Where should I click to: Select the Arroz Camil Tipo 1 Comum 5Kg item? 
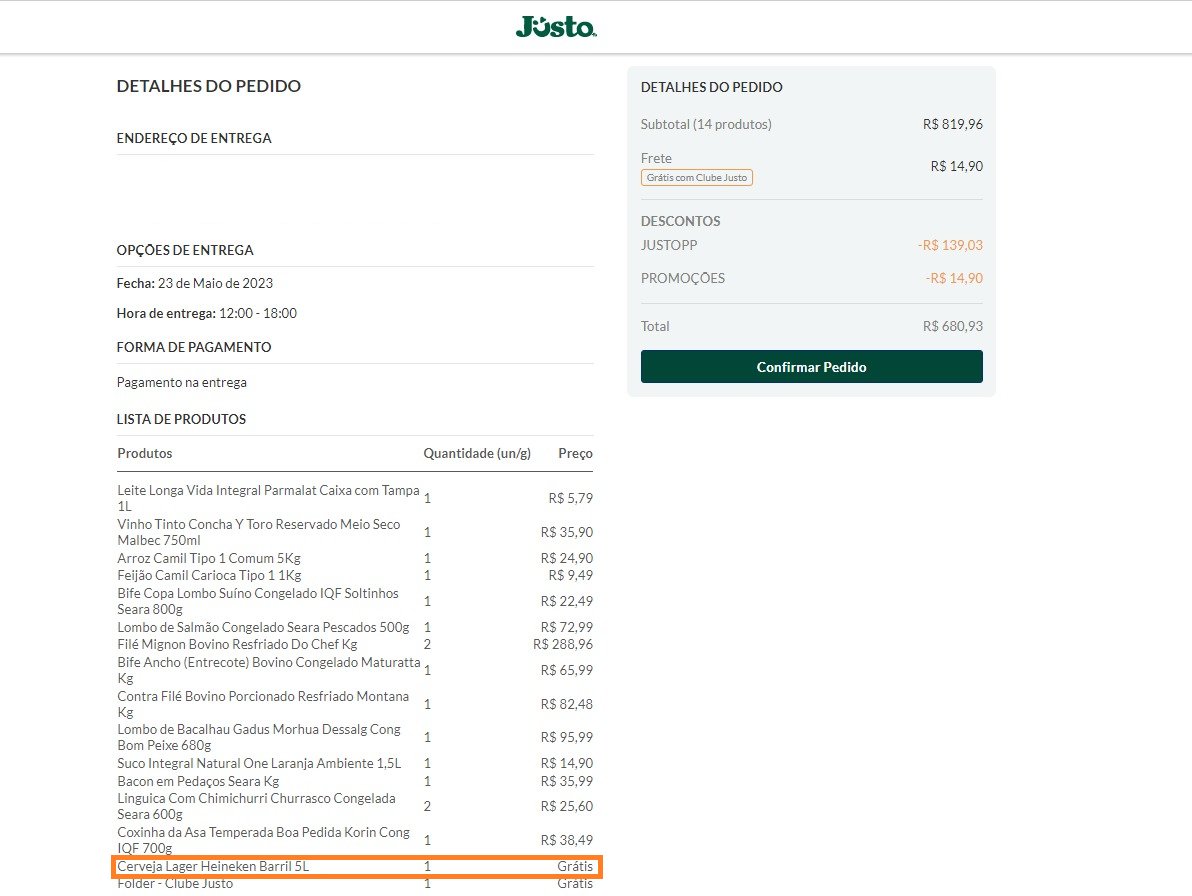209,558
